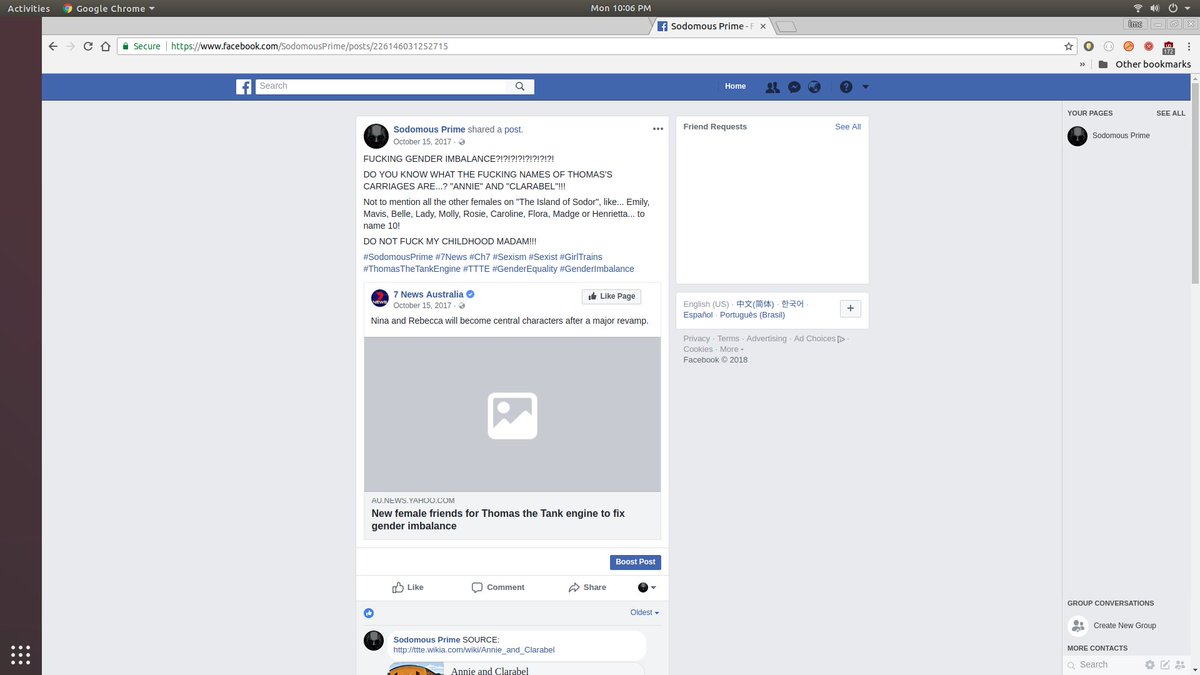Open the Notifications globe icon
1200x675 pixels.
815,87
